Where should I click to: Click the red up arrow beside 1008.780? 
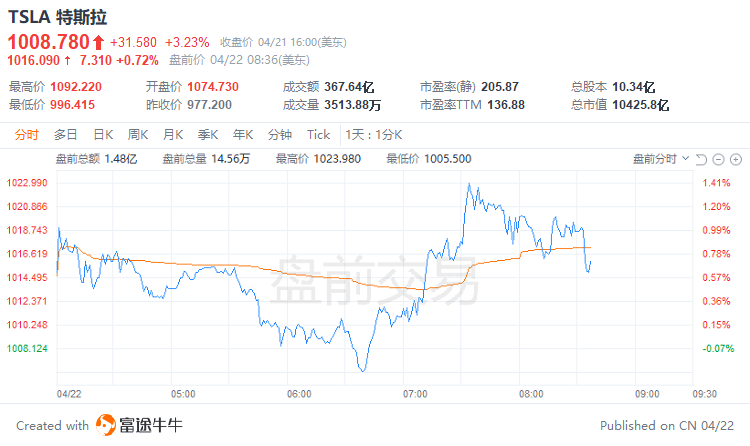[98, 43]
